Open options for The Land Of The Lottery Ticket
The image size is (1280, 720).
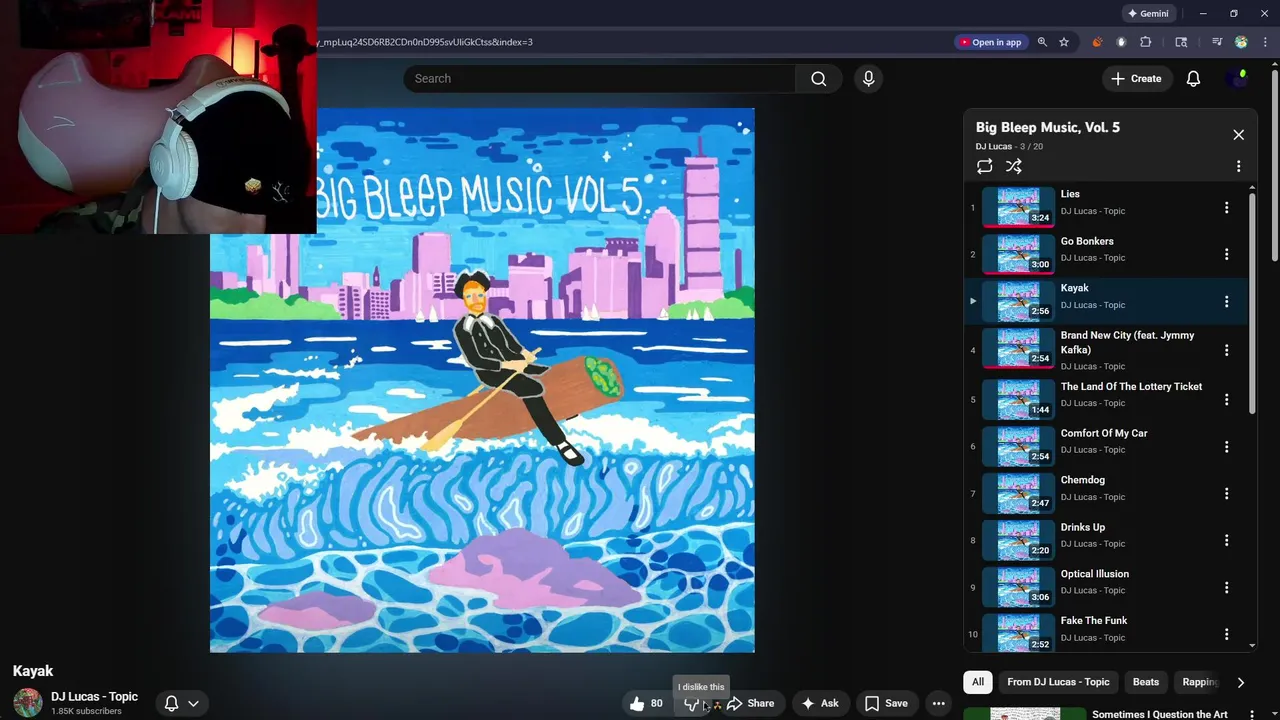[1226, 400]
